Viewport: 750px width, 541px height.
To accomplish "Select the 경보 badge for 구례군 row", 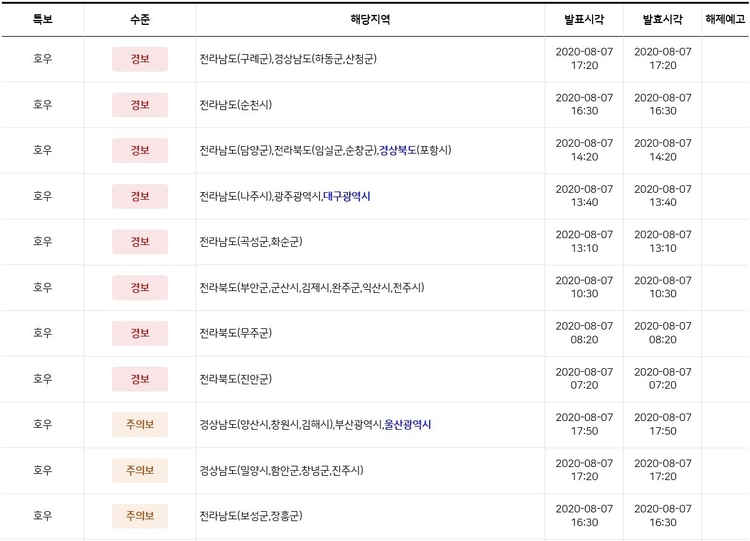I will click(140, 59).
